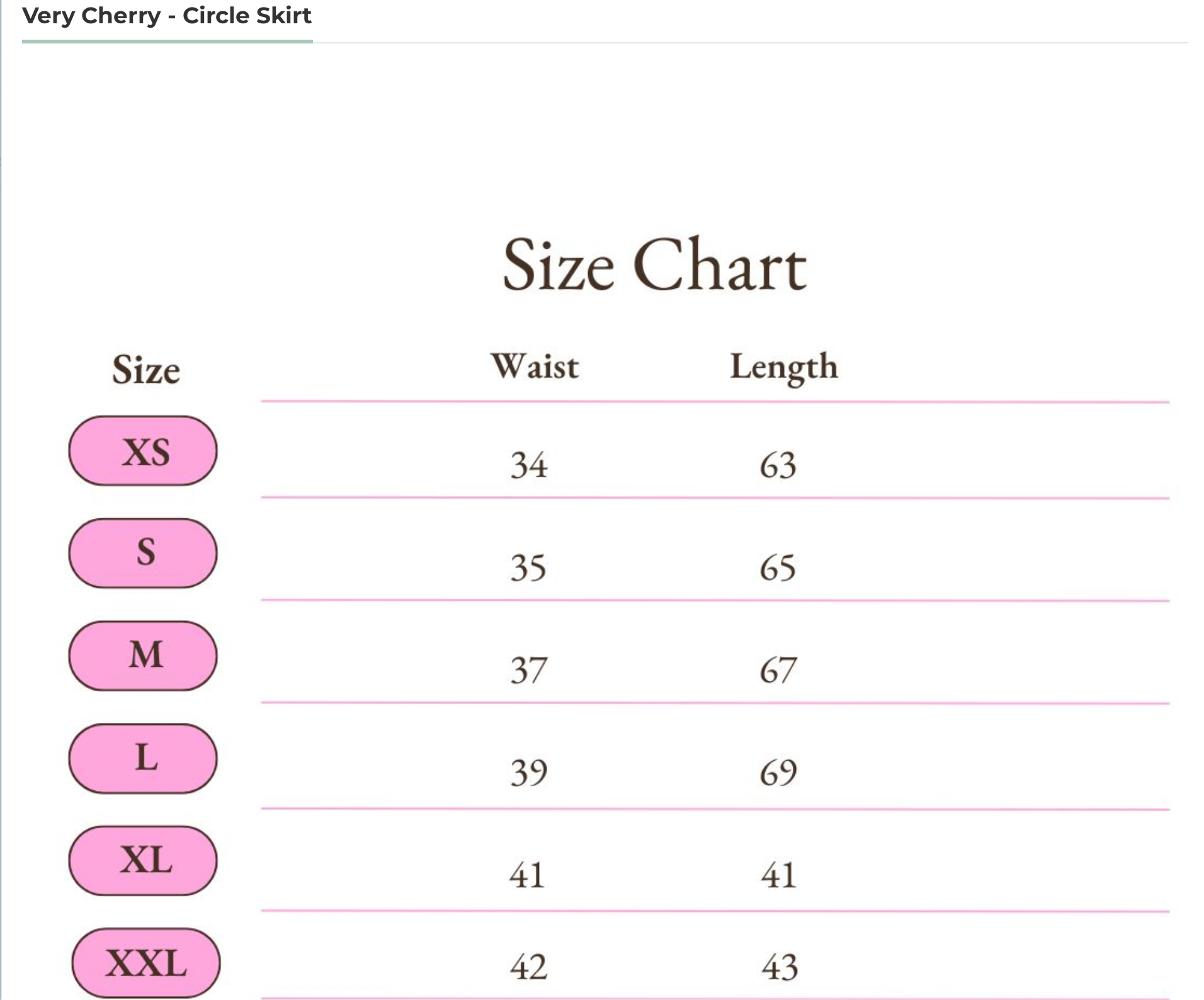
Task: Click the Size Chart title
Action: pos(654,264)
